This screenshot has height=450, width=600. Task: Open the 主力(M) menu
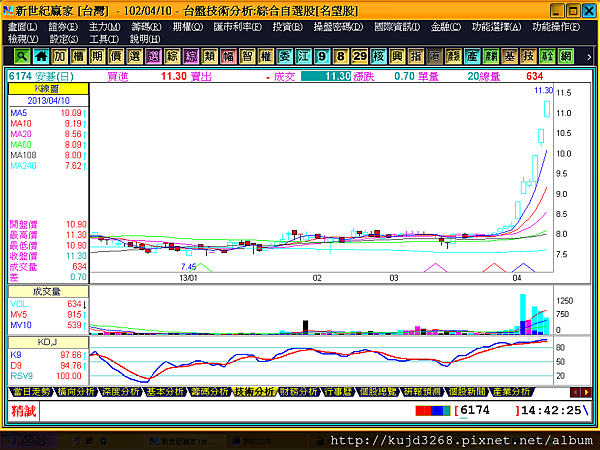pyautogui.click(x=104, y=27)
